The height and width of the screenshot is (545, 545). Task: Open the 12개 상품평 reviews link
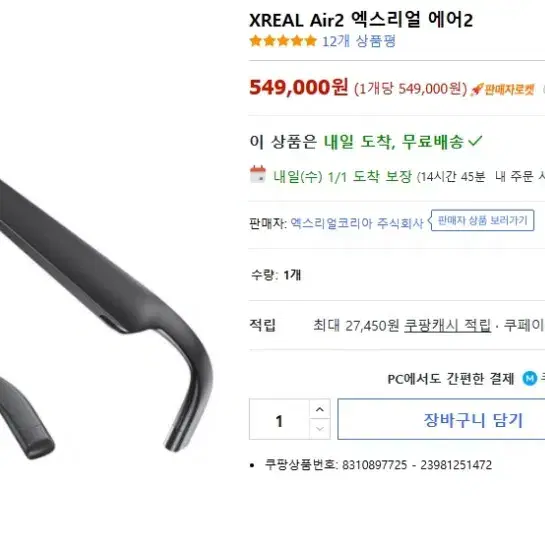coord(359,41)
